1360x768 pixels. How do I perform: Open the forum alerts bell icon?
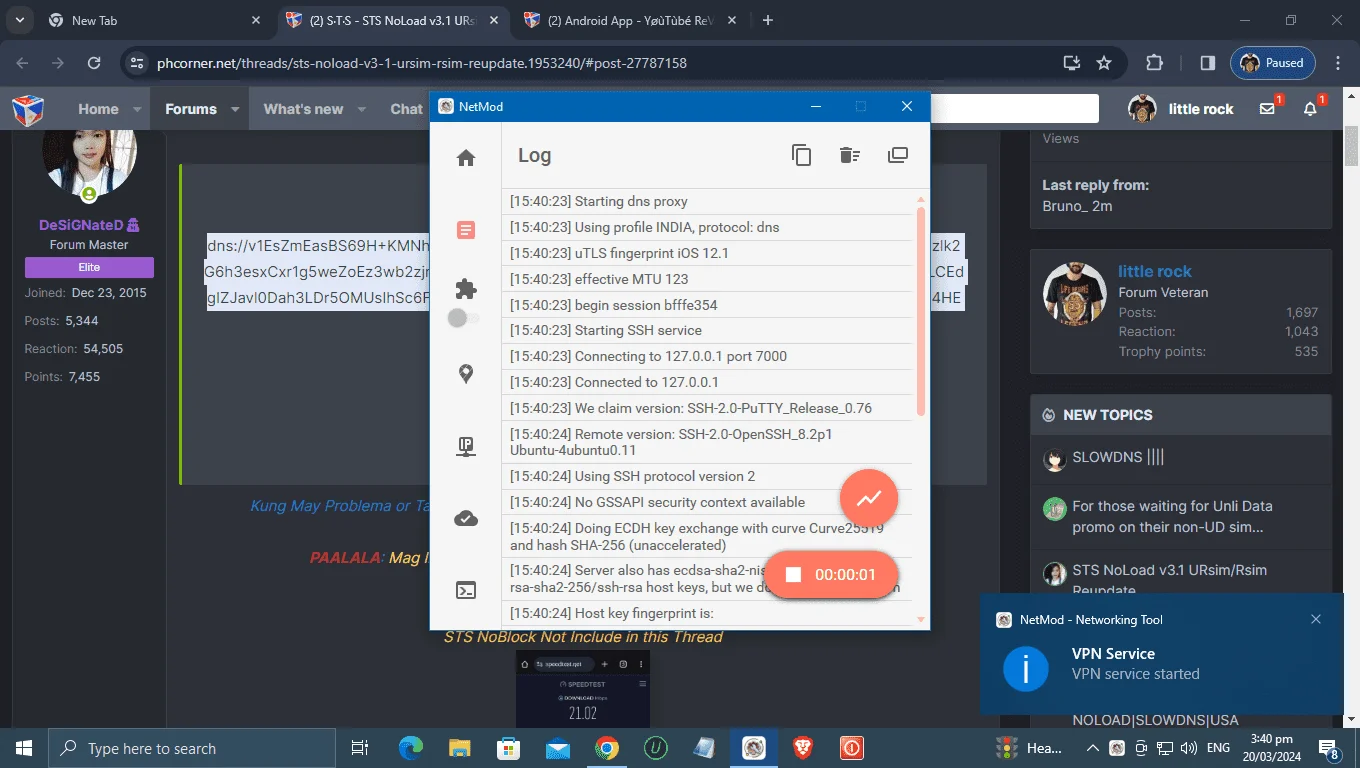[x=1311, y=109]
